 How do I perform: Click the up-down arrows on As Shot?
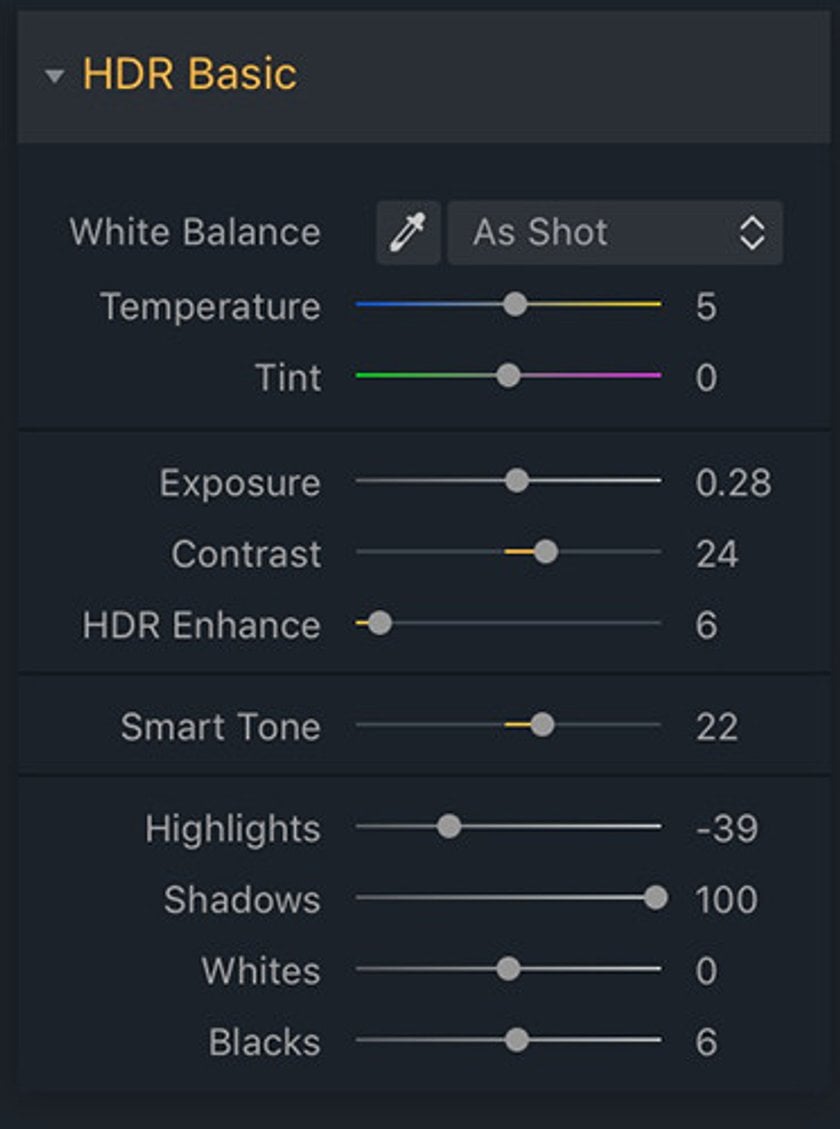[752, 233]
